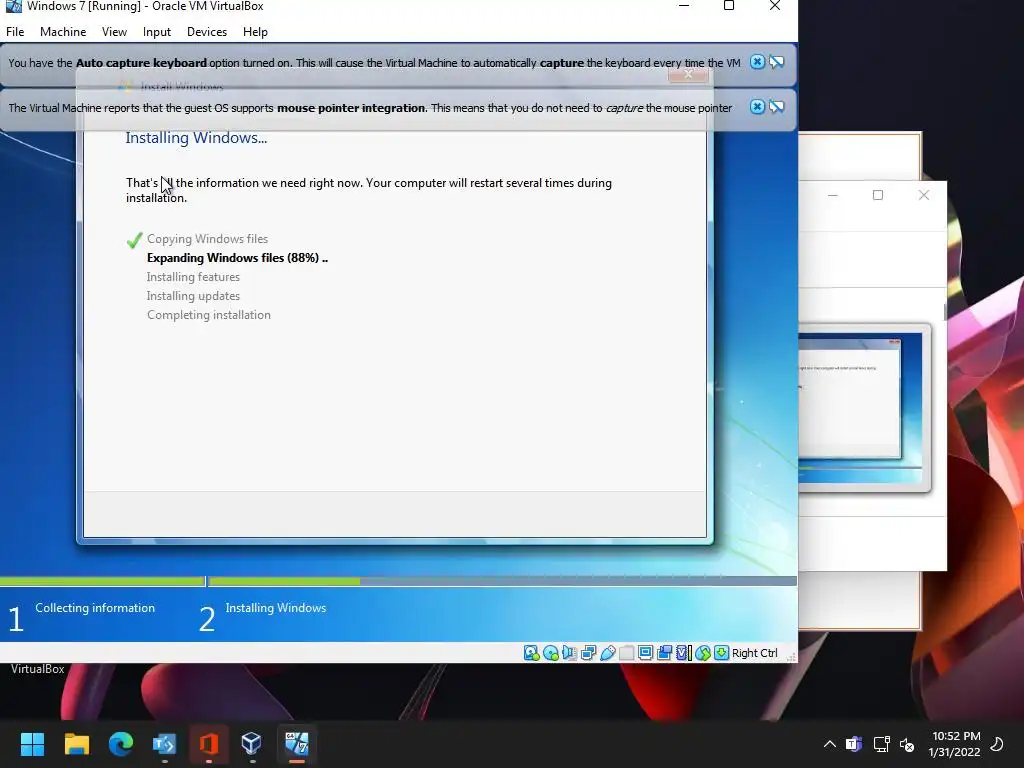Minimize the Windows 7 VM window
Image resolution: width=1024 pixels, height=768 pixels.
684,6
